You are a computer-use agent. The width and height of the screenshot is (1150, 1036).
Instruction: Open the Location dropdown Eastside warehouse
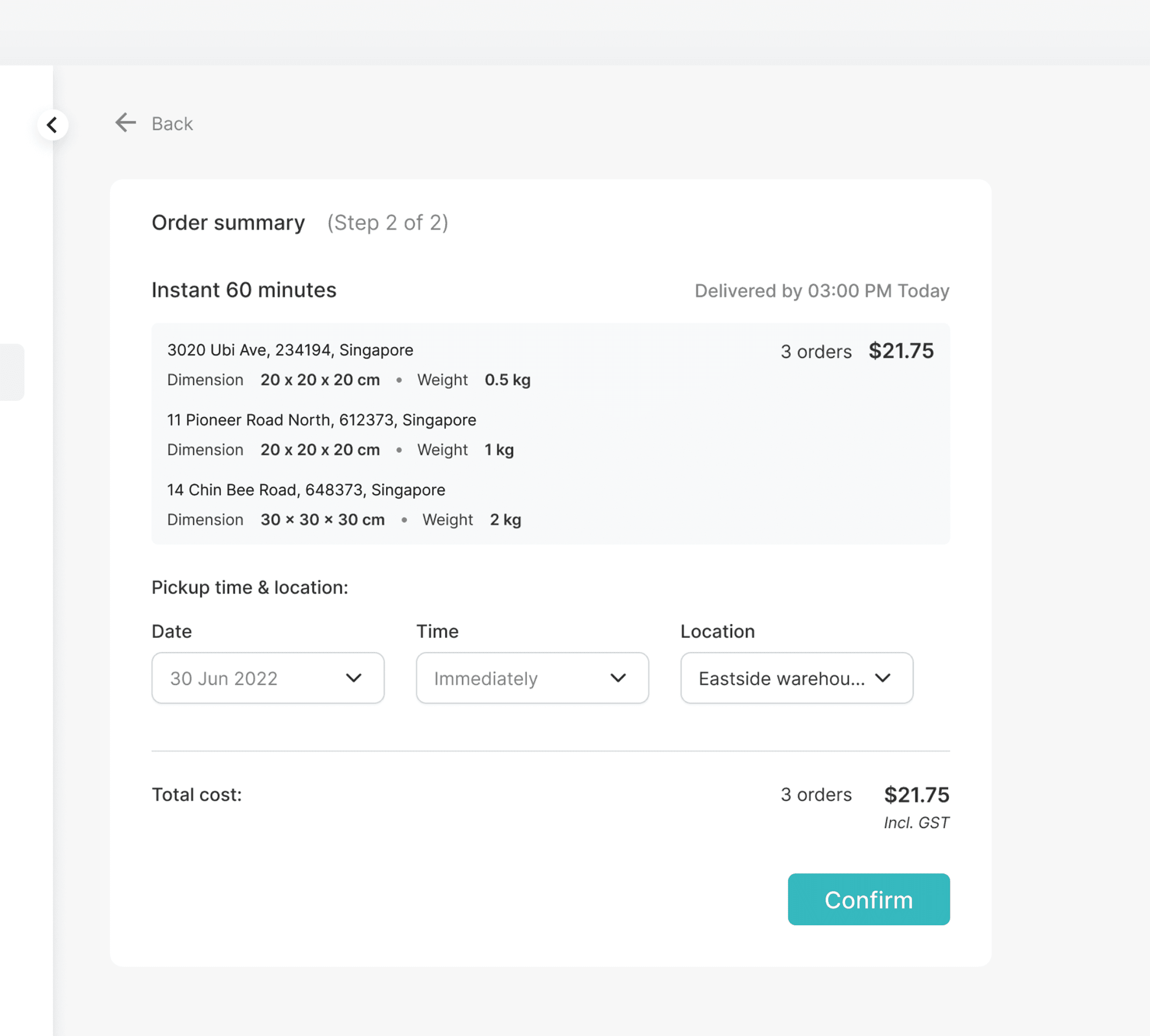(796, 678)
